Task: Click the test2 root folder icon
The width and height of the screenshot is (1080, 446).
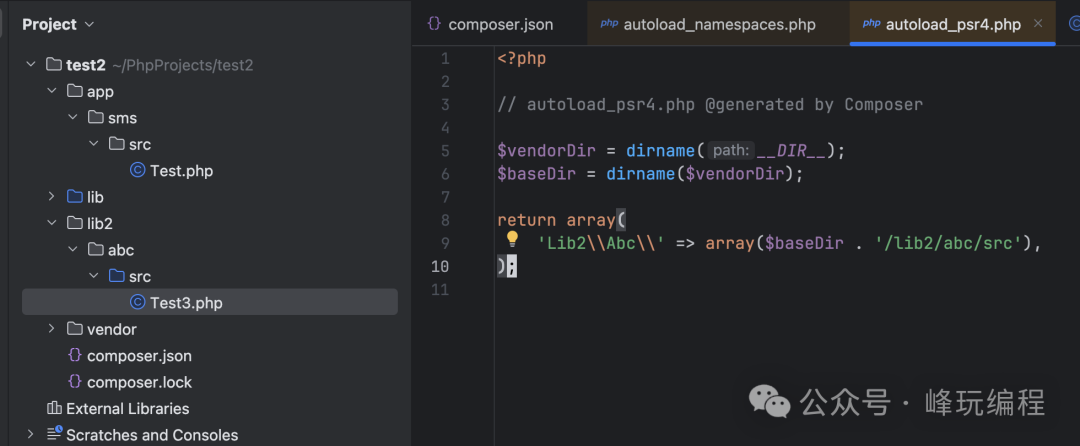Action: coord(54,65)
